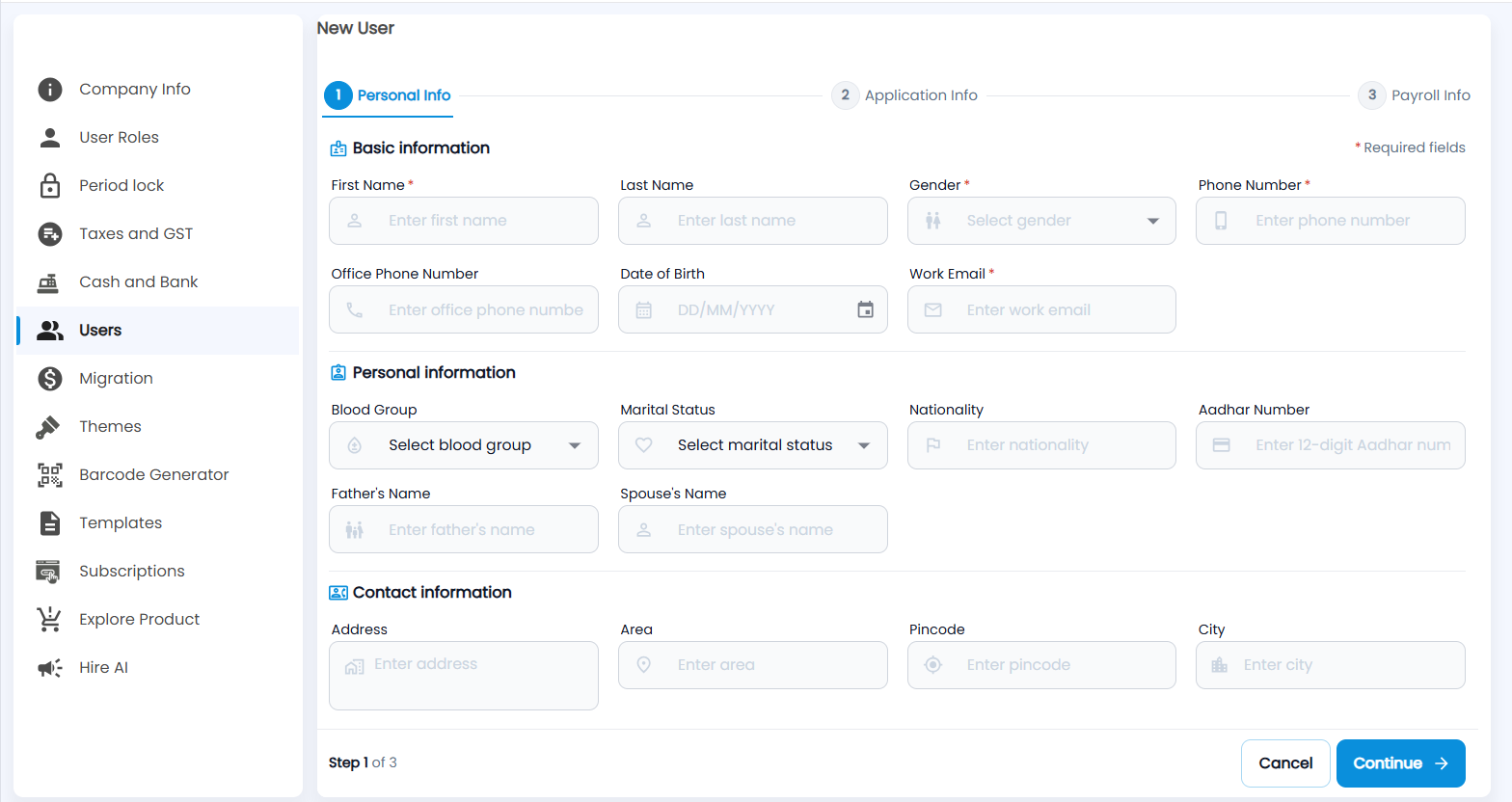This screenshot has height=802, width=1512.
Task: Click the Period lock padlock icon
Action: [x=50, y=185]
